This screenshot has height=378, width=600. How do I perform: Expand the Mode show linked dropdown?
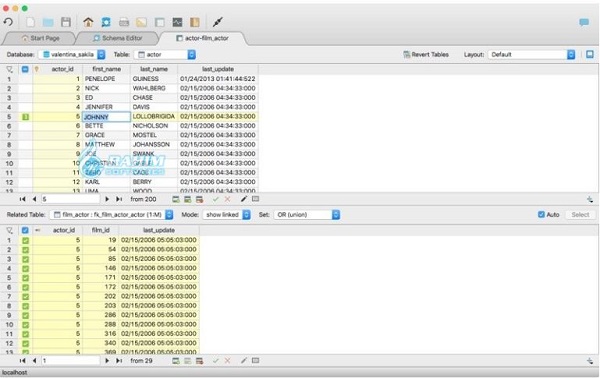point(227,215)
